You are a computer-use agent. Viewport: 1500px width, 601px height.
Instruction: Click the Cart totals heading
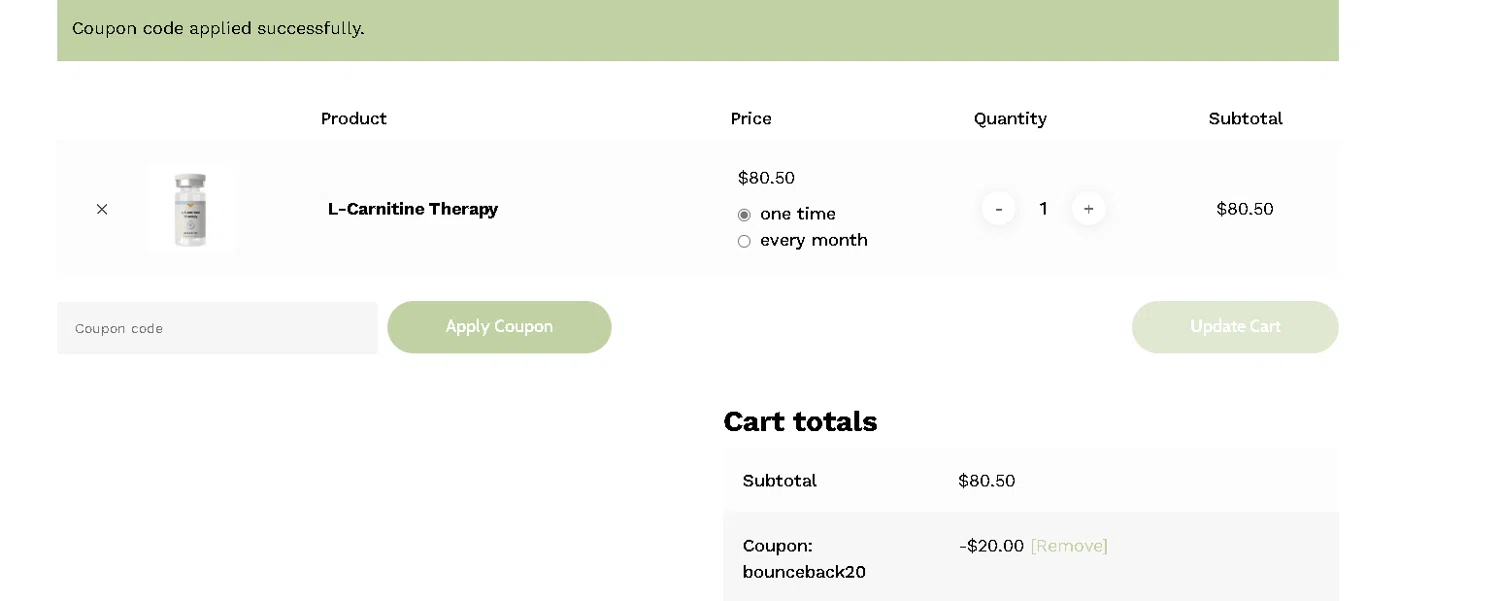800,422
